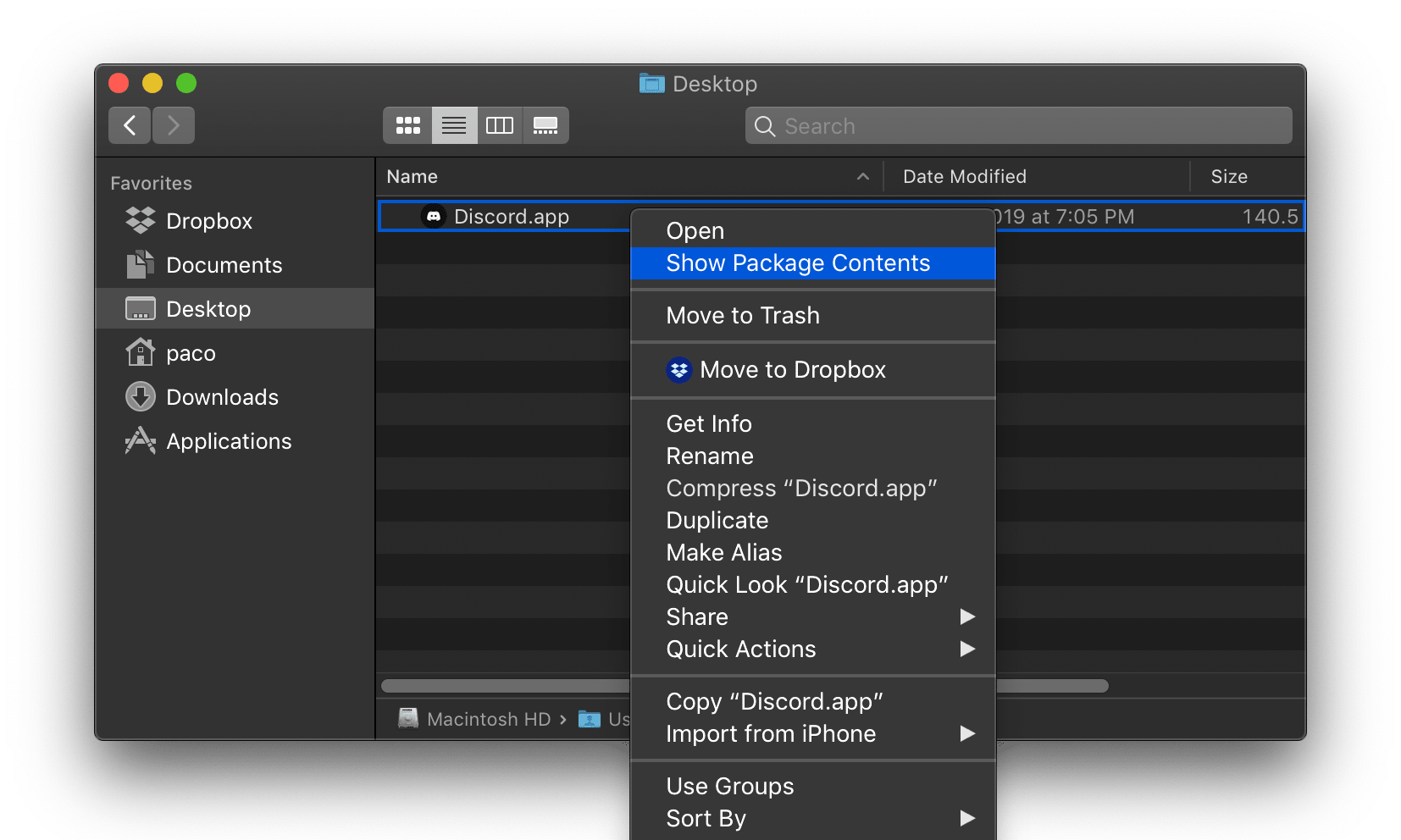Choose Make Alias
The height and width of the screenshot is (840, 1401).
[813, 552]
